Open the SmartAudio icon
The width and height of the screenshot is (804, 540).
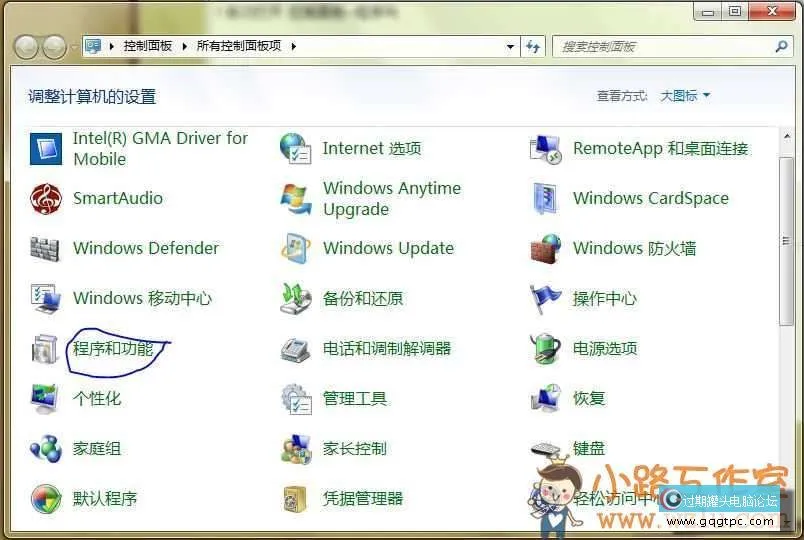coord(46,198)
